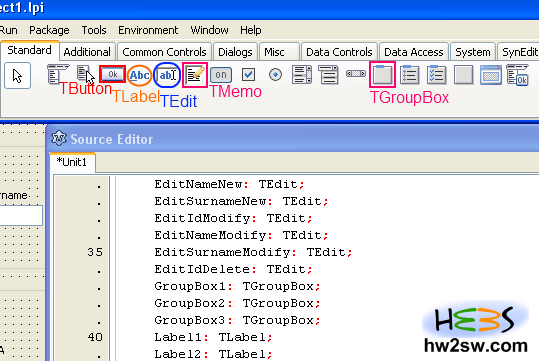The image size is (539, 361).
Task: Place cursor on 'GroupBox1: TGroupBox;' line
Action: tap(237, 286)
